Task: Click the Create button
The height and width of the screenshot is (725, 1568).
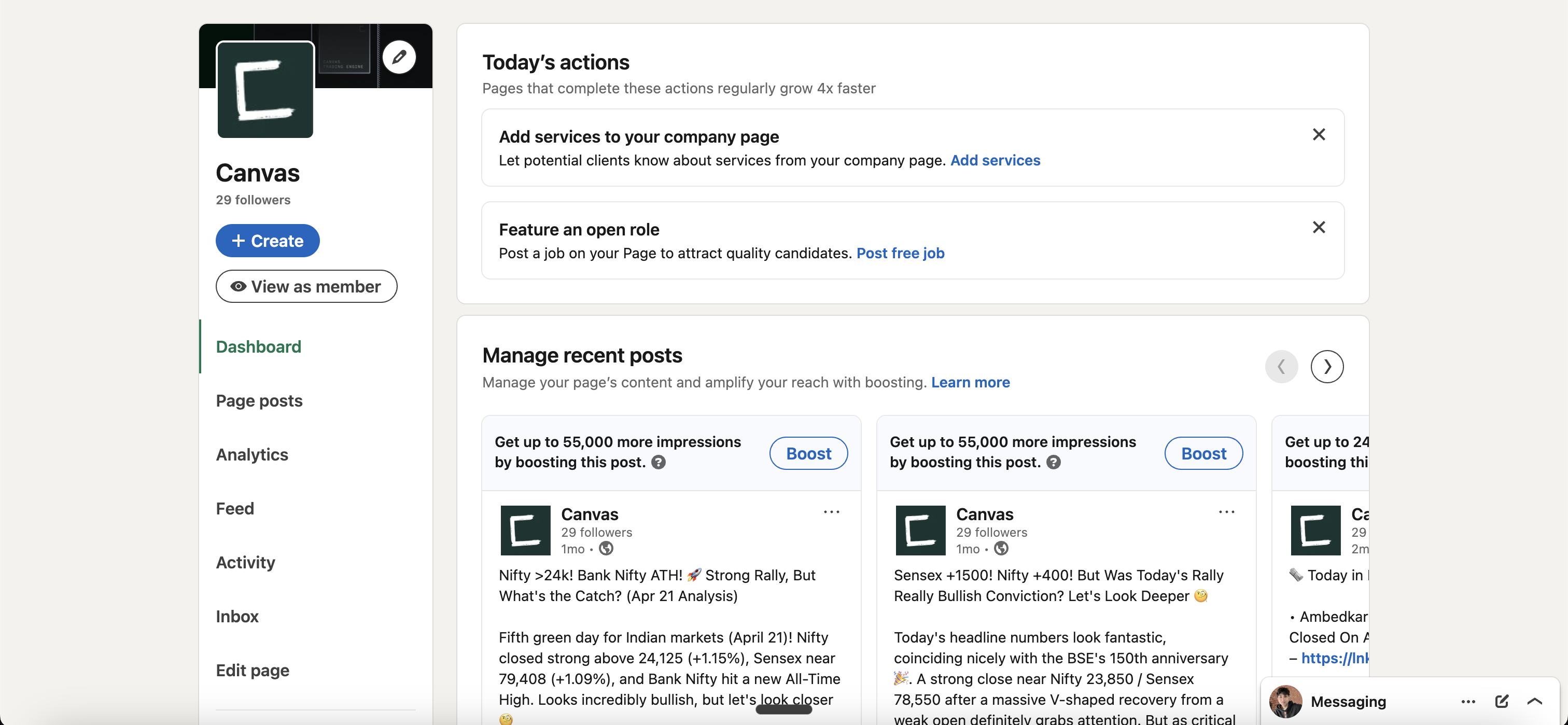Action: 267,241
